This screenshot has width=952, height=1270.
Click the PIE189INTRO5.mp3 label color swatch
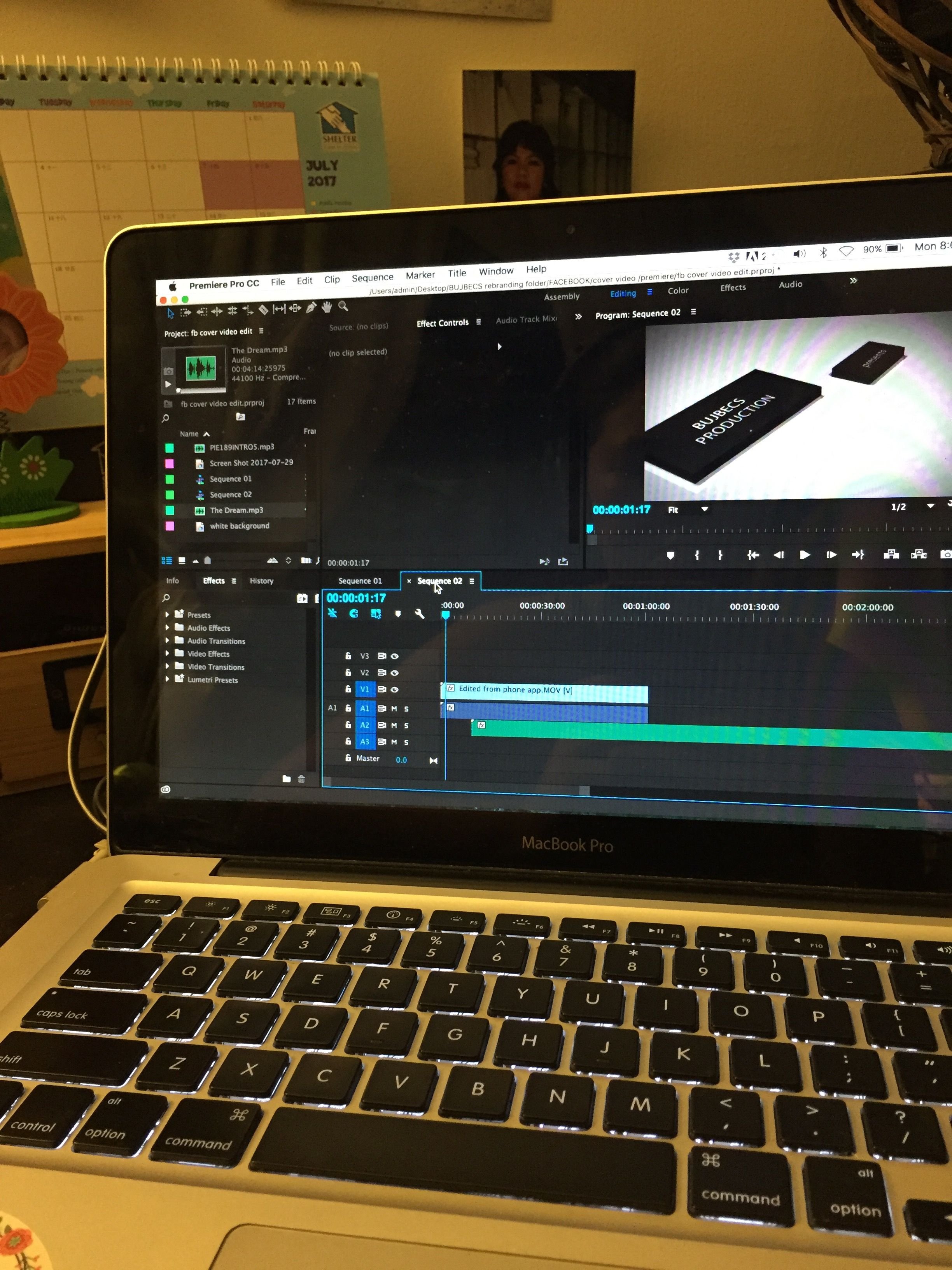point(170,448)
